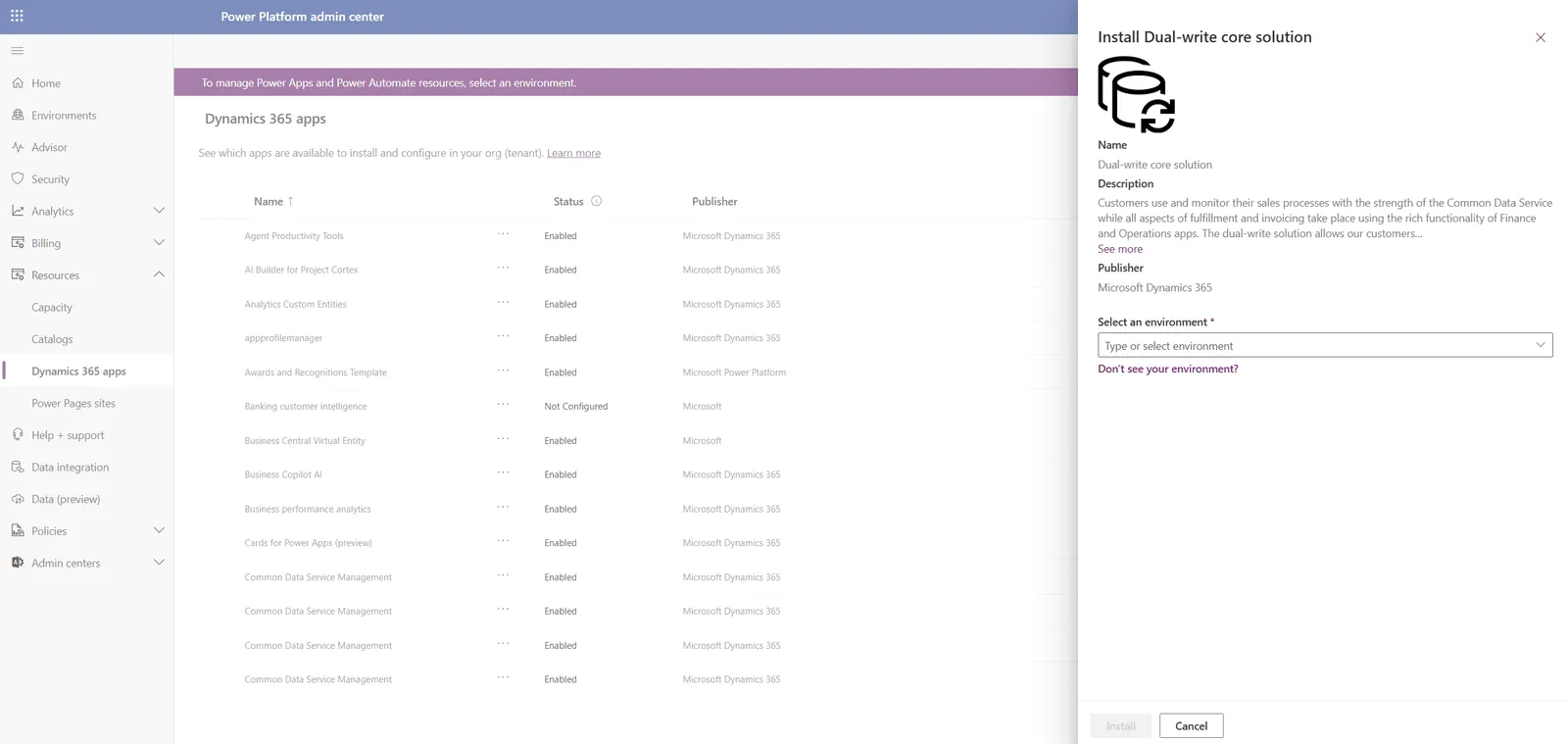This screenshot has height=744, width=1568.
Task: Open the Select an environment dropdown arrow
Action: tap(1540, 345)
